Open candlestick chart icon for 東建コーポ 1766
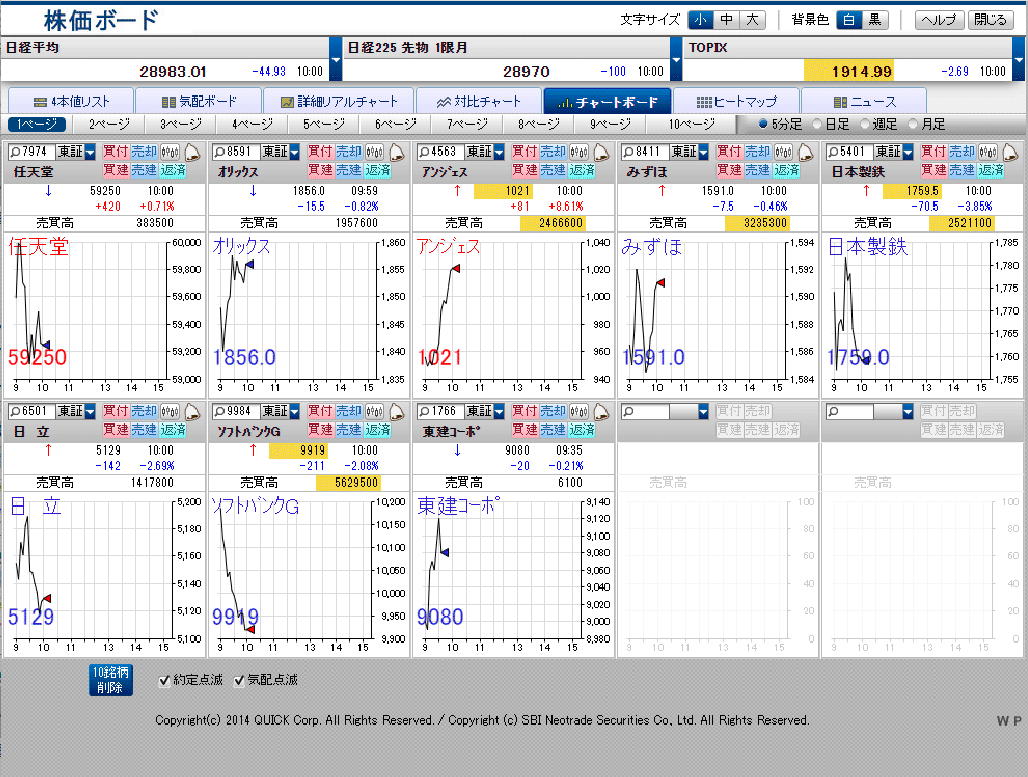1028x777 pixels. [579, 412]
